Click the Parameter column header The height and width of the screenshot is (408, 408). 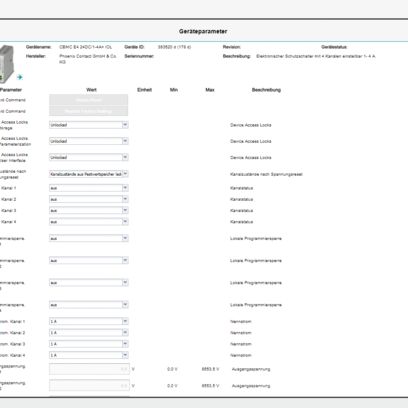pos(11,90)
